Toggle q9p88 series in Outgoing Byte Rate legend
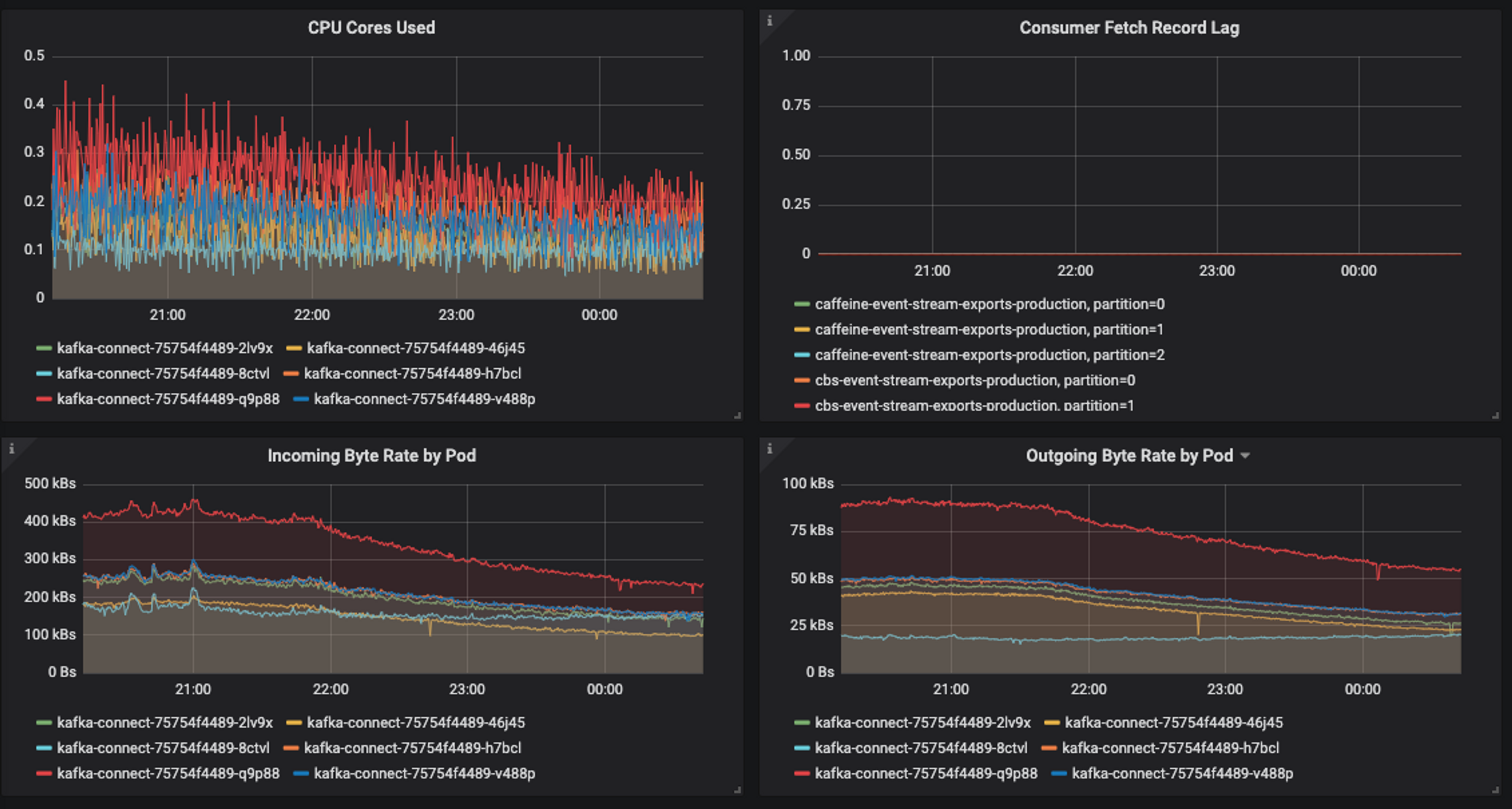1512x809 pixels. point(926,774)
